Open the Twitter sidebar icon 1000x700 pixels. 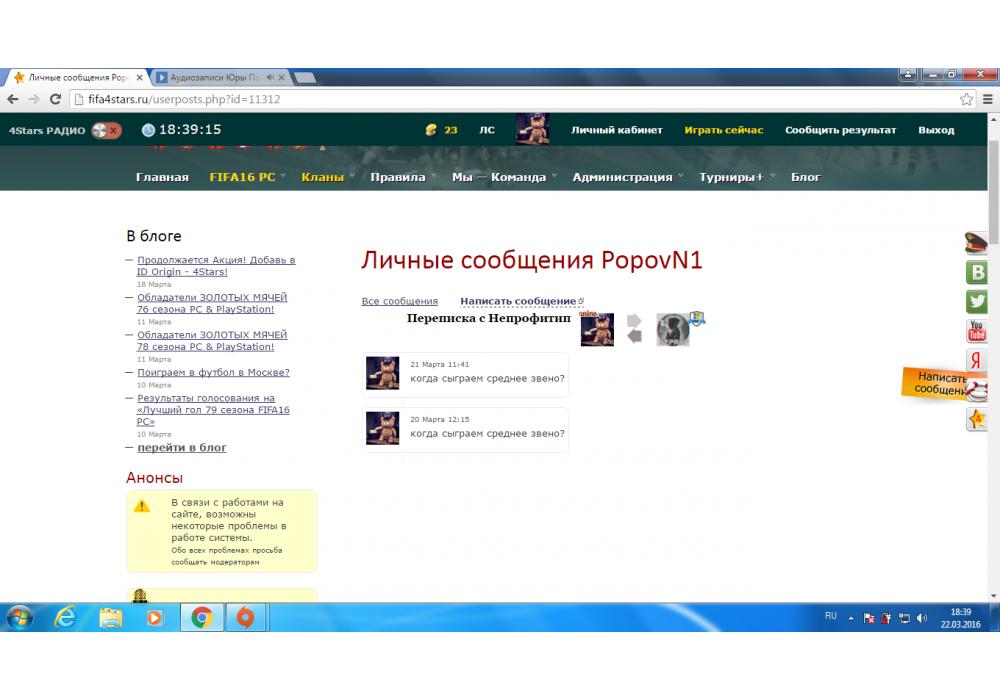(977, 301)
